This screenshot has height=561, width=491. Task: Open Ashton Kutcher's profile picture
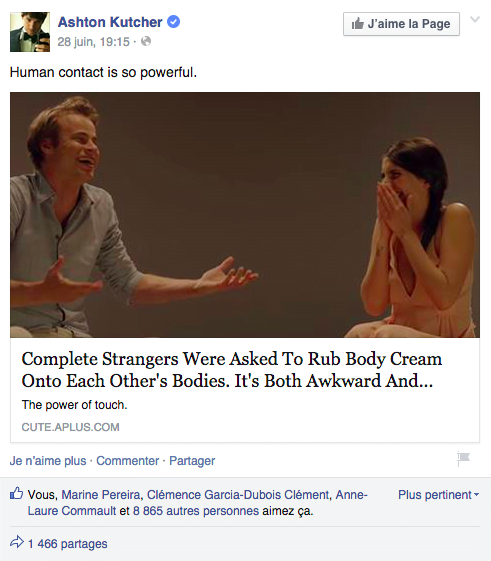(x=30, y=32)
